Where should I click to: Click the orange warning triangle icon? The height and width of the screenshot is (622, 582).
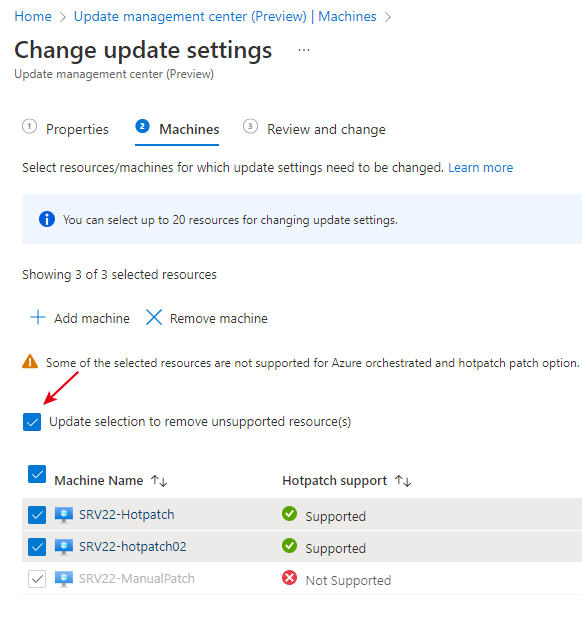click(x=30, y=362)
